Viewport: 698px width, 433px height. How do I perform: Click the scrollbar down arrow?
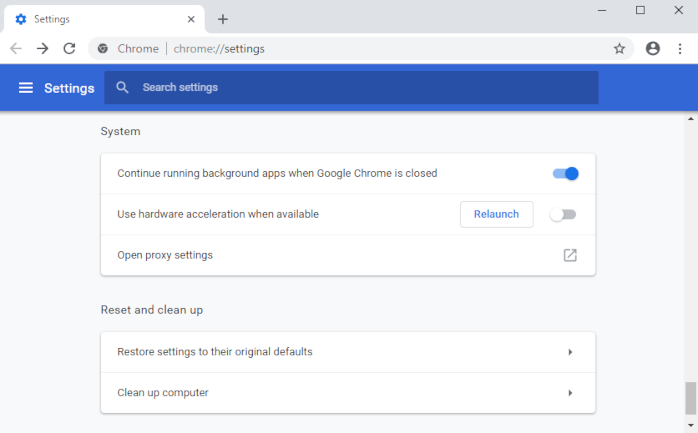point(691,425)
